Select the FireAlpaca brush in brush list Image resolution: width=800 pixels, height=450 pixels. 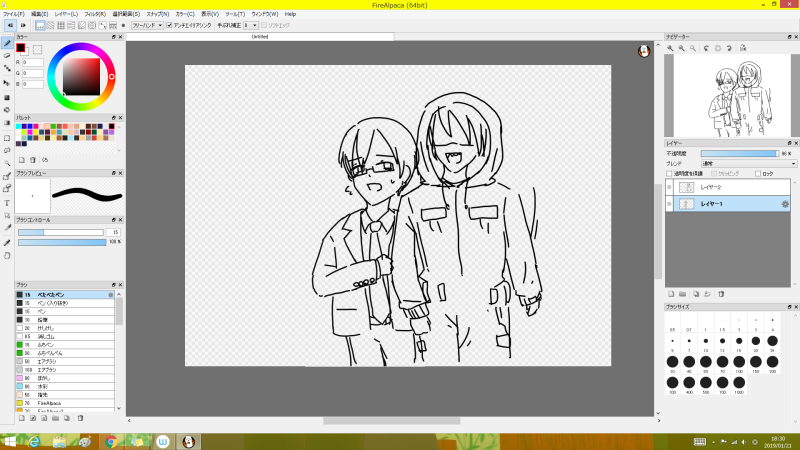pos(65,403)
